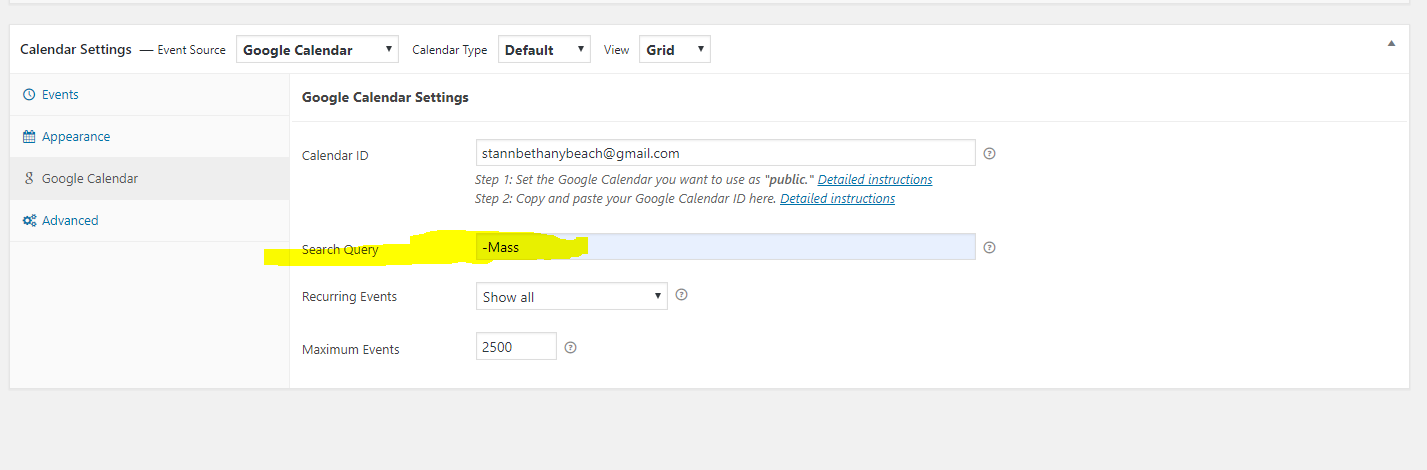
Task: Click the gears icon beside Advanced
Action: pyautogui.click(x=29, y=221)
